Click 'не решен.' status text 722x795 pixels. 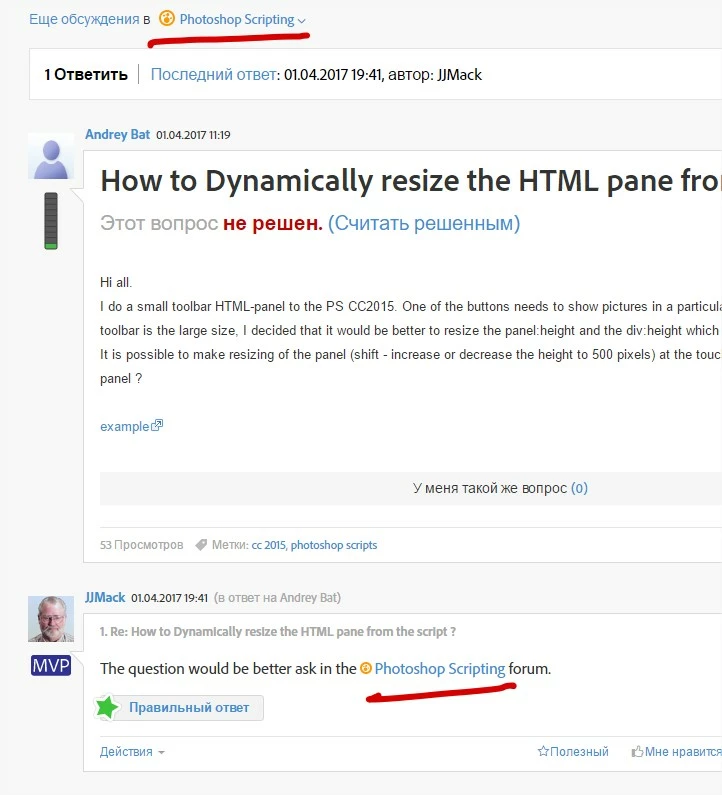[273, 223]
